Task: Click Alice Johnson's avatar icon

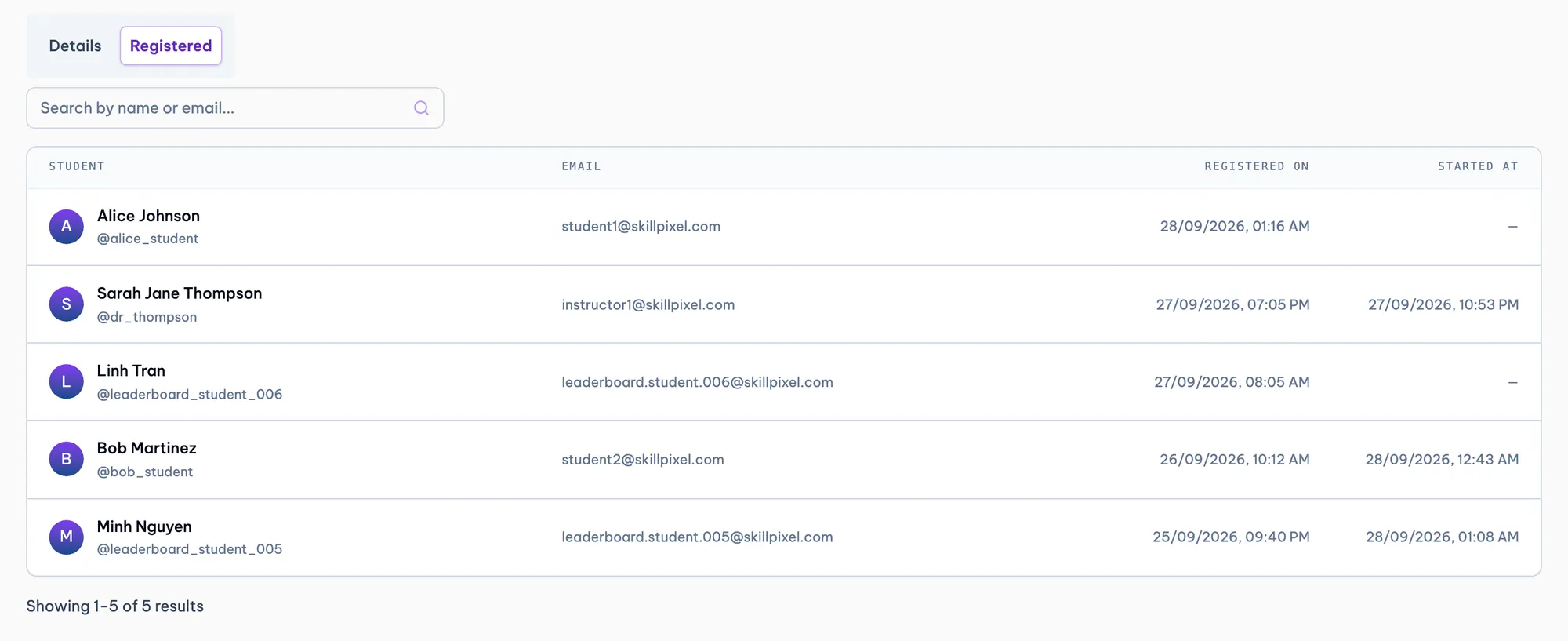Action: point(67,227)
